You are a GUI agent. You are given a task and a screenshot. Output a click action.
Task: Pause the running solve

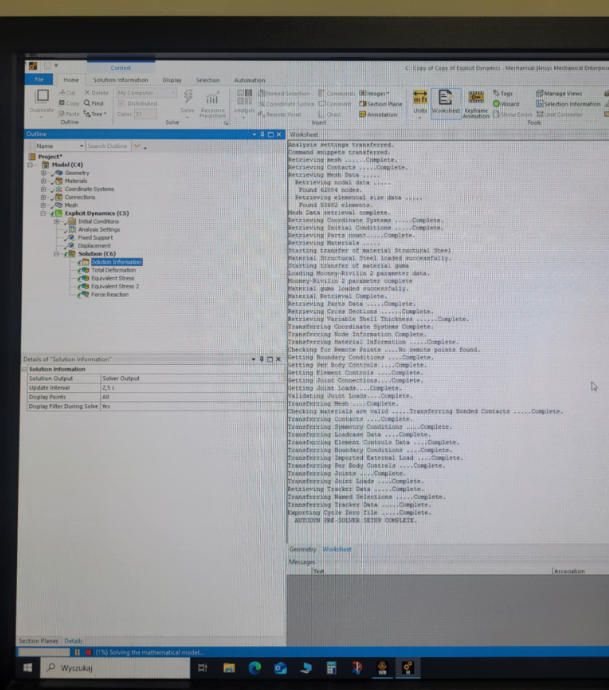77,652
